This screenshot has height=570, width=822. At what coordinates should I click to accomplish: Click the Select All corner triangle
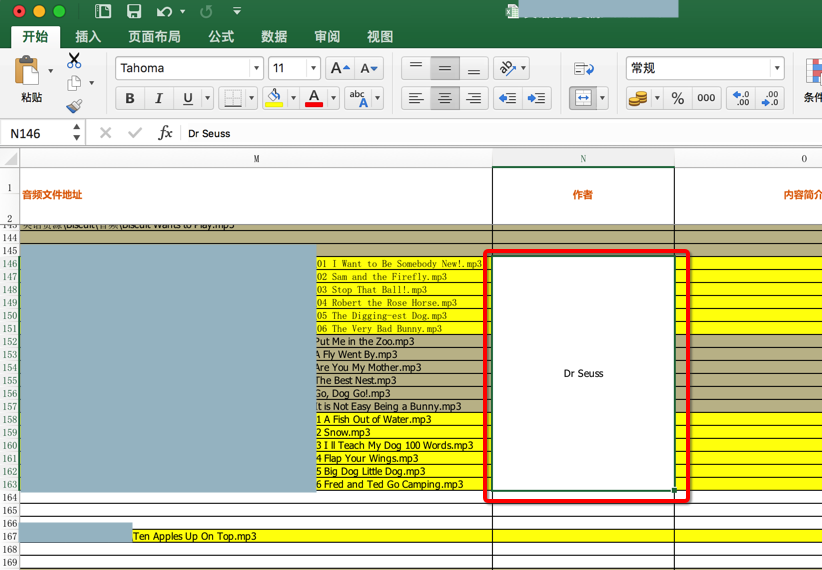click(10, 158)
